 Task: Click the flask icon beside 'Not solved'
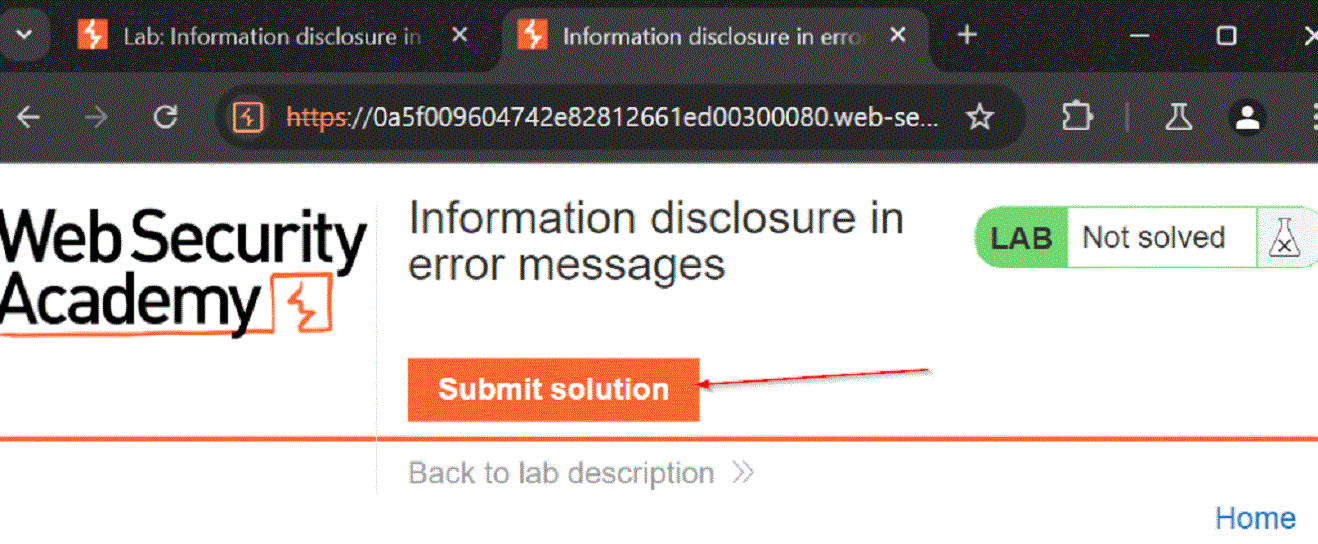point(1285,238)
